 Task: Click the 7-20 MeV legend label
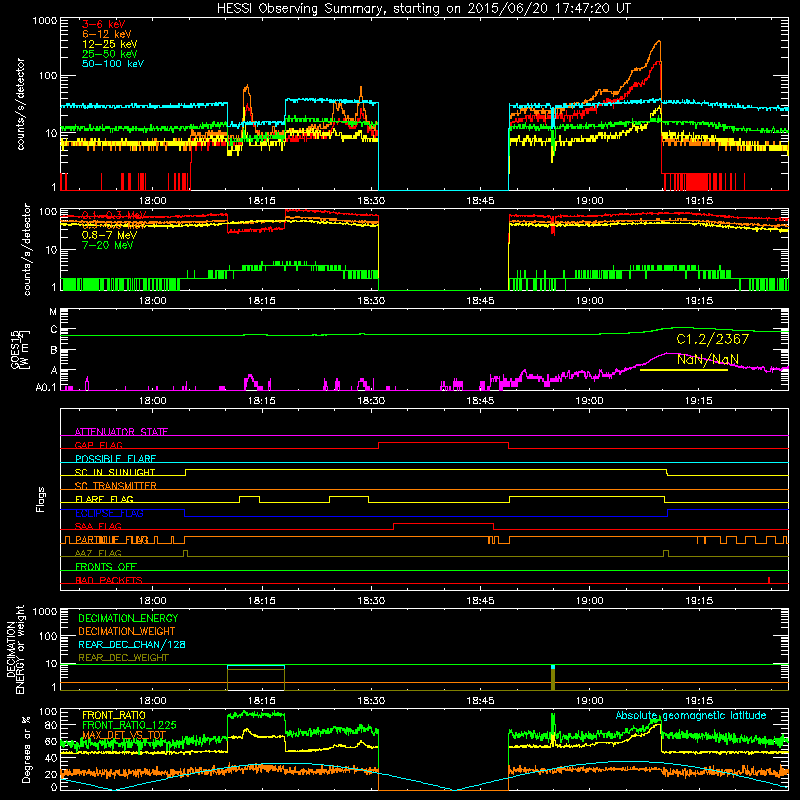(x=107, y=245)
